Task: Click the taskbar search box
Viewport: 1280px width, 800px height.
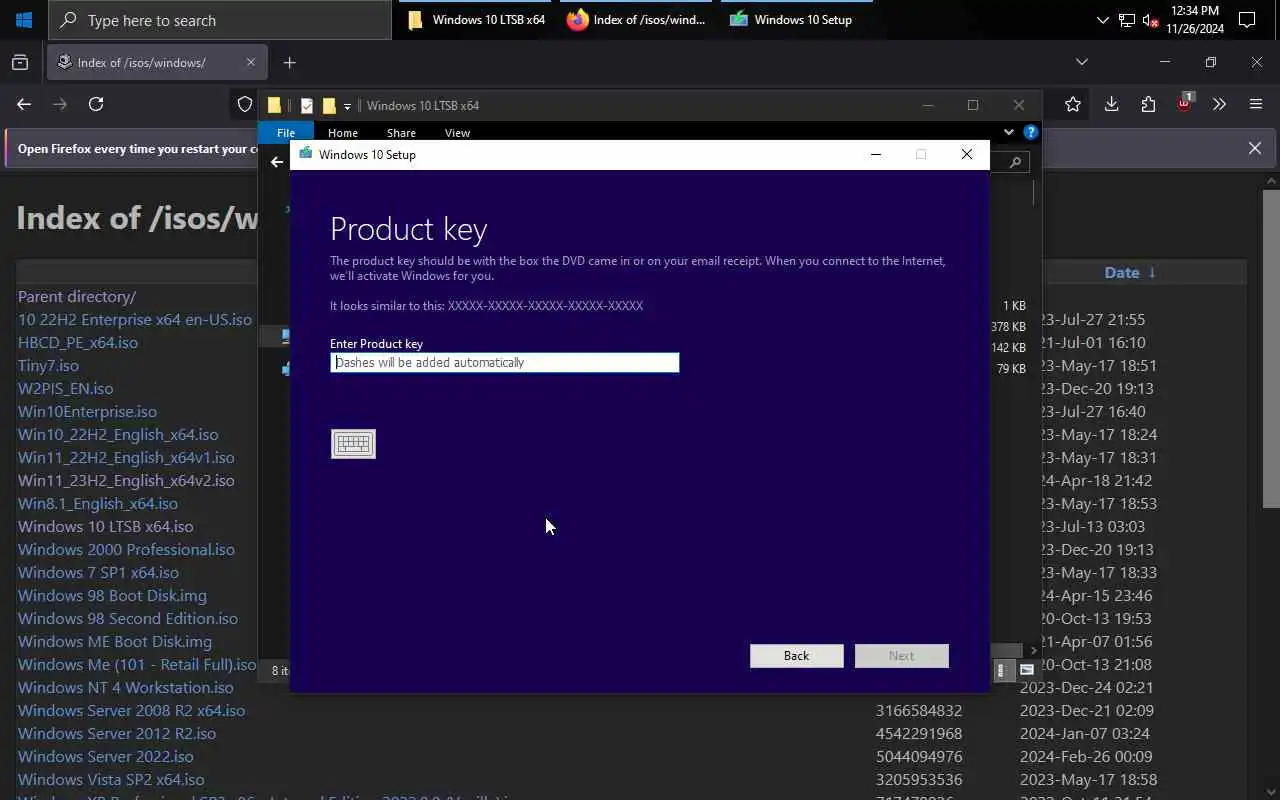Action: pos(220,20)
